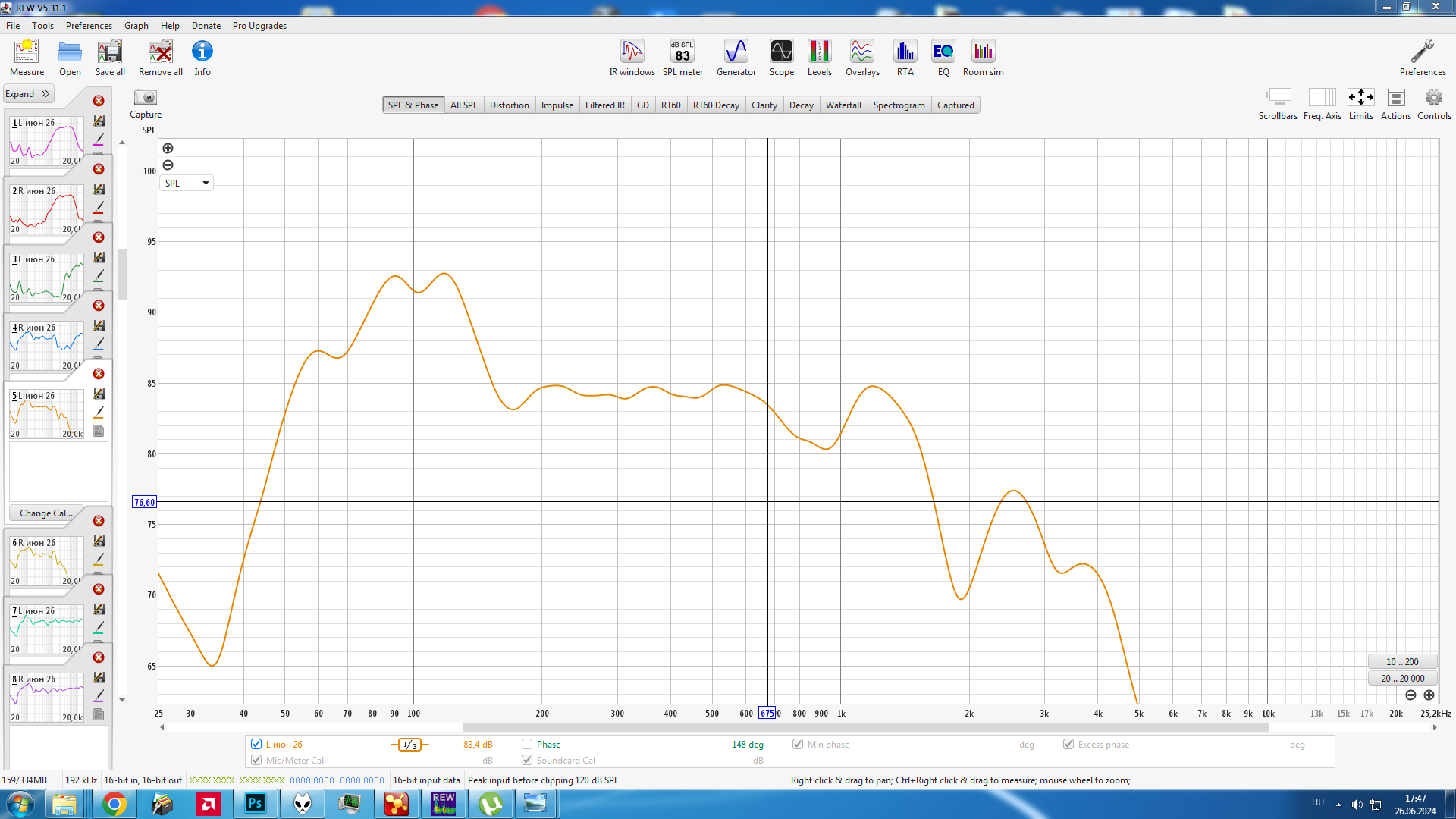
Task: Click the Capture camera icon
Action: 145,98
